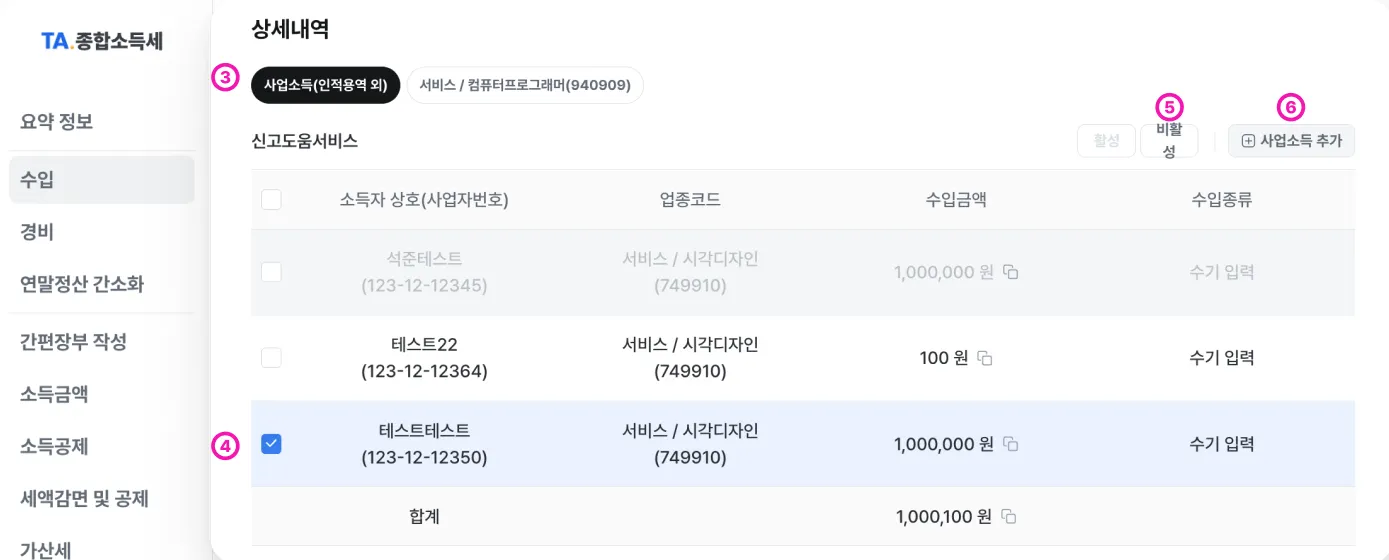The height and width of the screenshot is (560, 1389).
Task: Copy 석준테스트 row's income amount
Action: coord(1011,272)
